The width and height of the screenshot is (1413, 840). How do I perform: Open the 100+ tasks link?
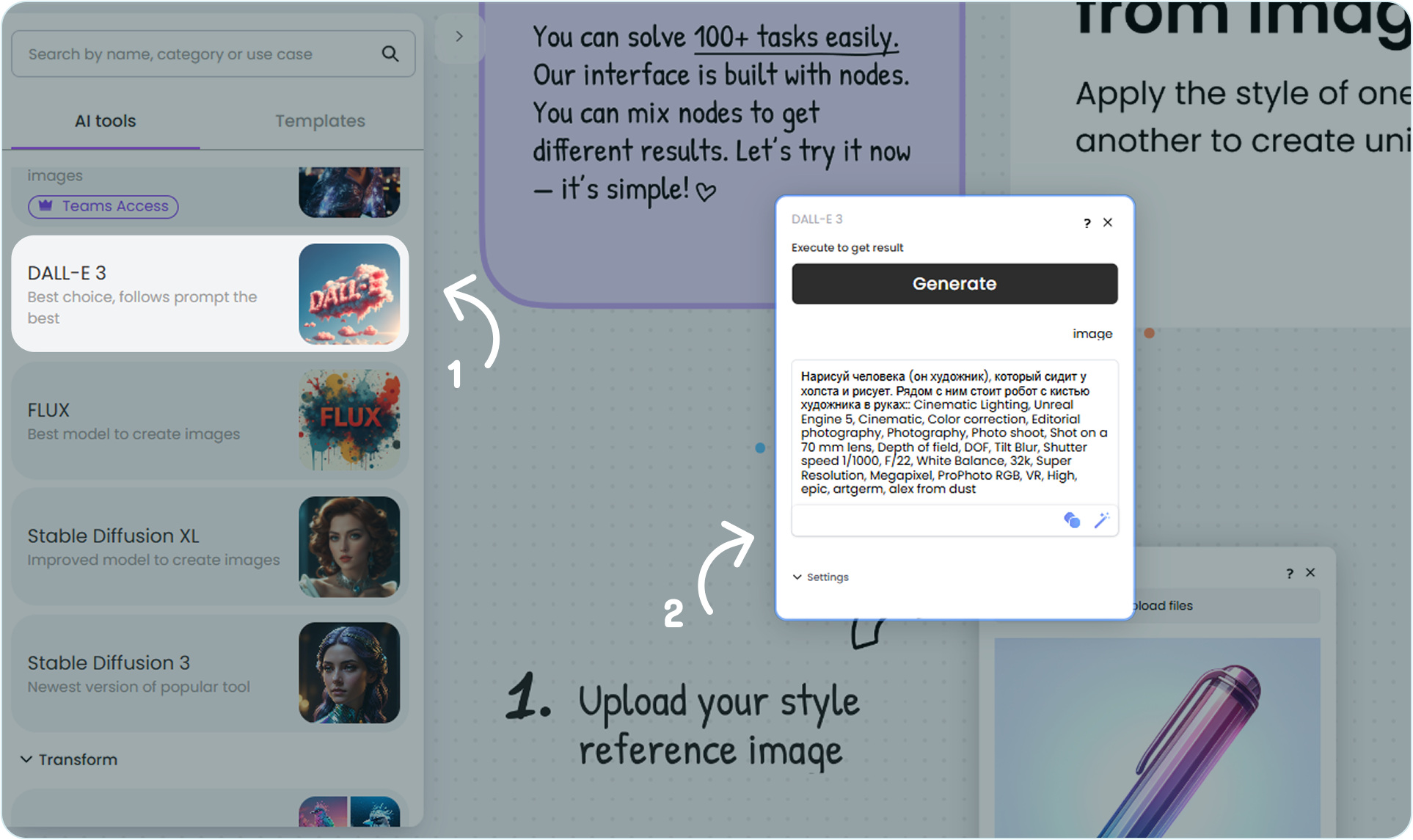pos(795,37)
